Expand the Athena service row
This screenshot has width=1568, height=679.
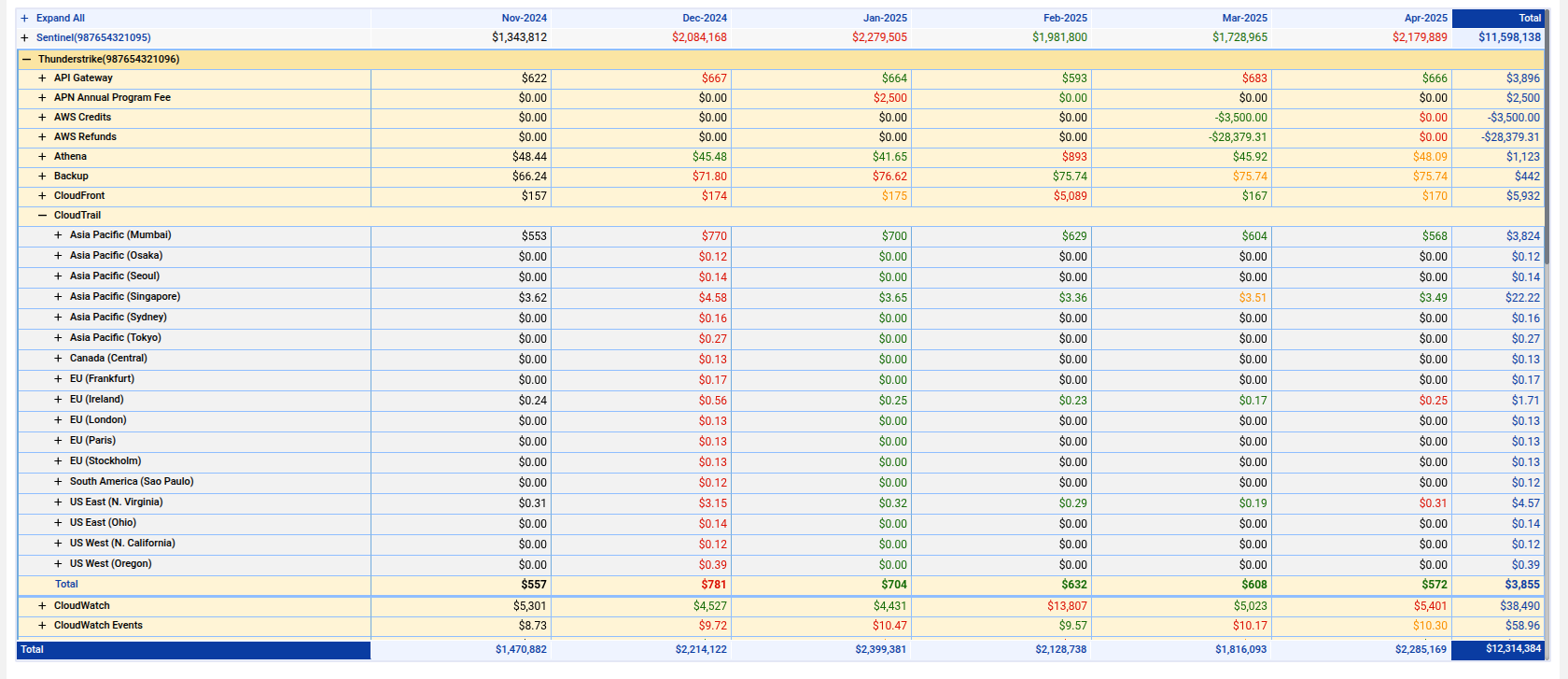[x=42, y=157]
